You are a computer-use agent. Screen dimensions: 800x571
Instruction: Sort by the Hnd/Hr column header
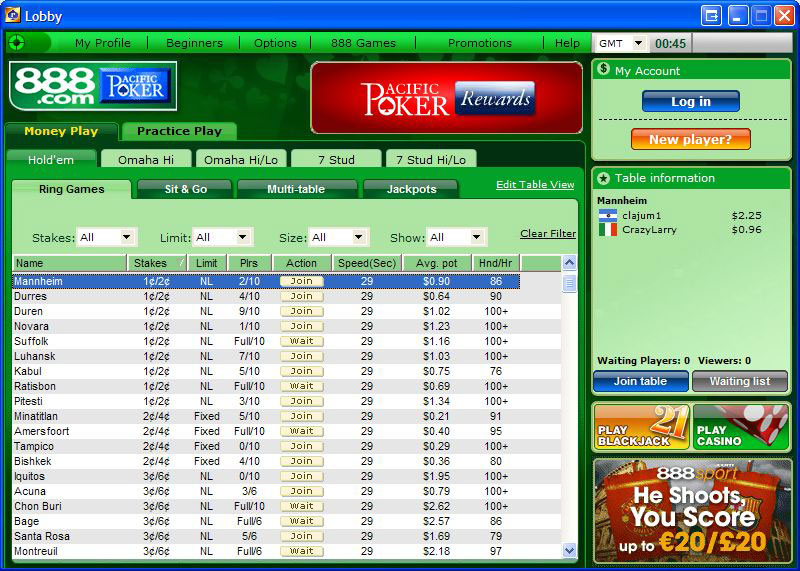click(495, 263)
